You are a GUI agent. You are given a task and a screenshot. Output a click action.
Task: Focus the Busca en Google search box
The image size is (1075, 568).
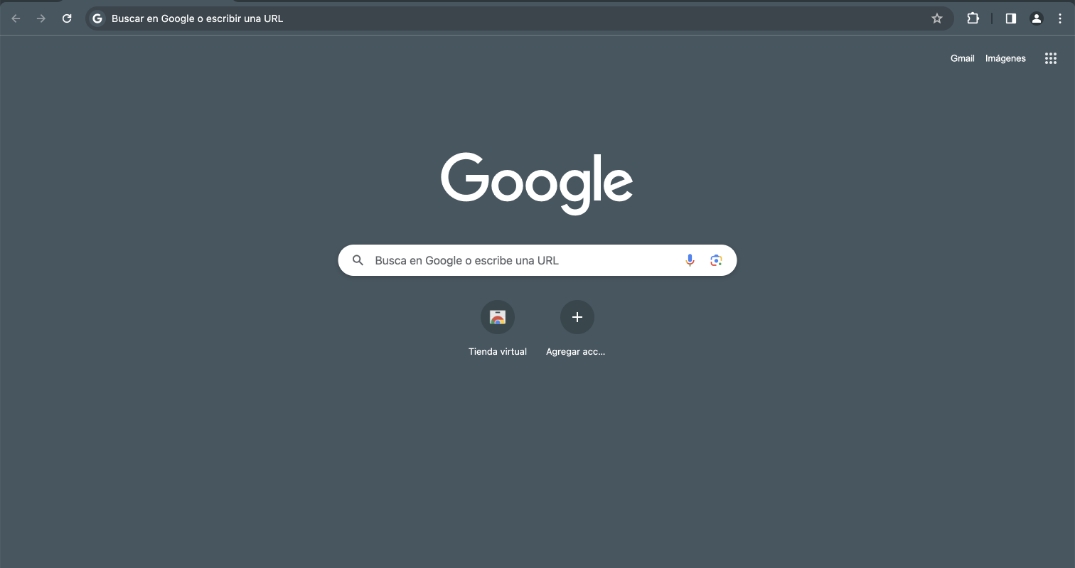point(537,260)
